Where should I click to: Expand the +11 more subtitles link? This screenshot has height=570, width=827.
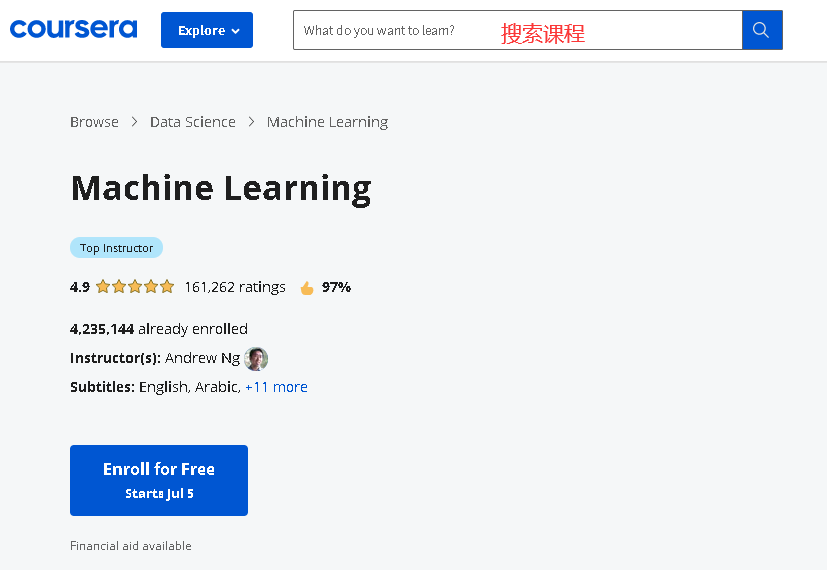point(276,387)
